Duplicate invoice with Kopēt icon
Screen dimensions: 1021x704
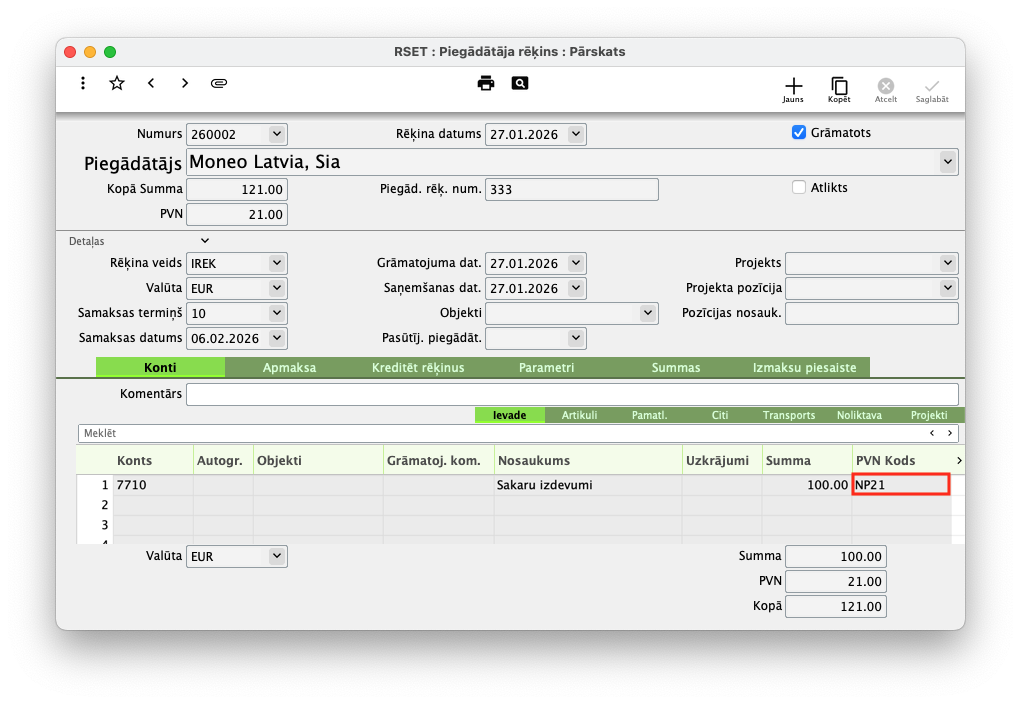tap(839, 88)
